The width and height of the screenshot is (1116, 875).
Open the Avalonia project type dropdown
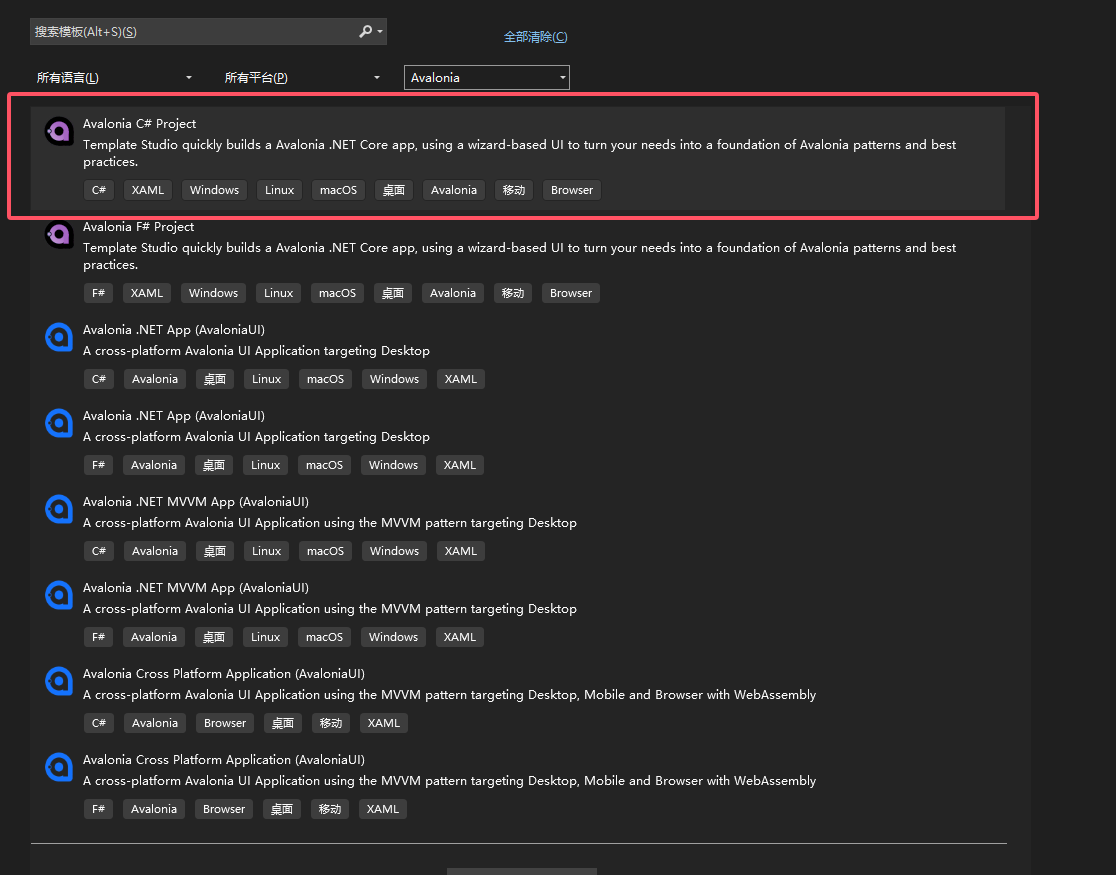[487, 78]
